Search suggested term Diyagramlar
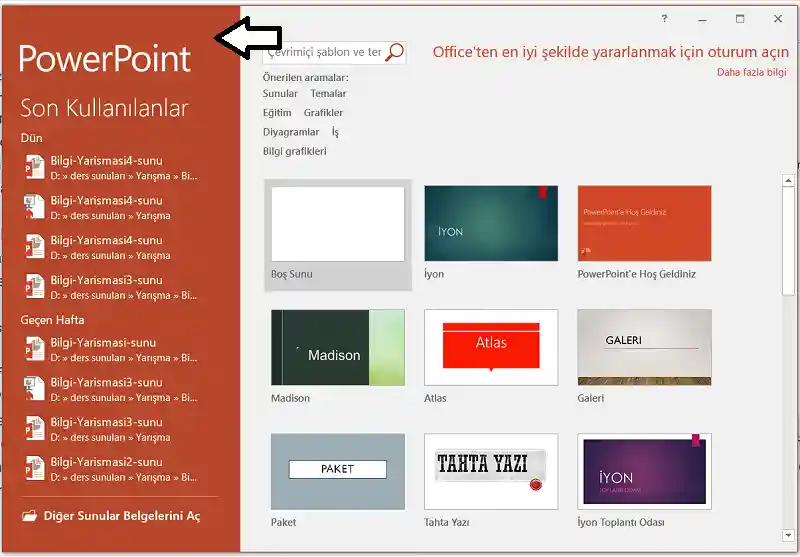 click(291, 132)
